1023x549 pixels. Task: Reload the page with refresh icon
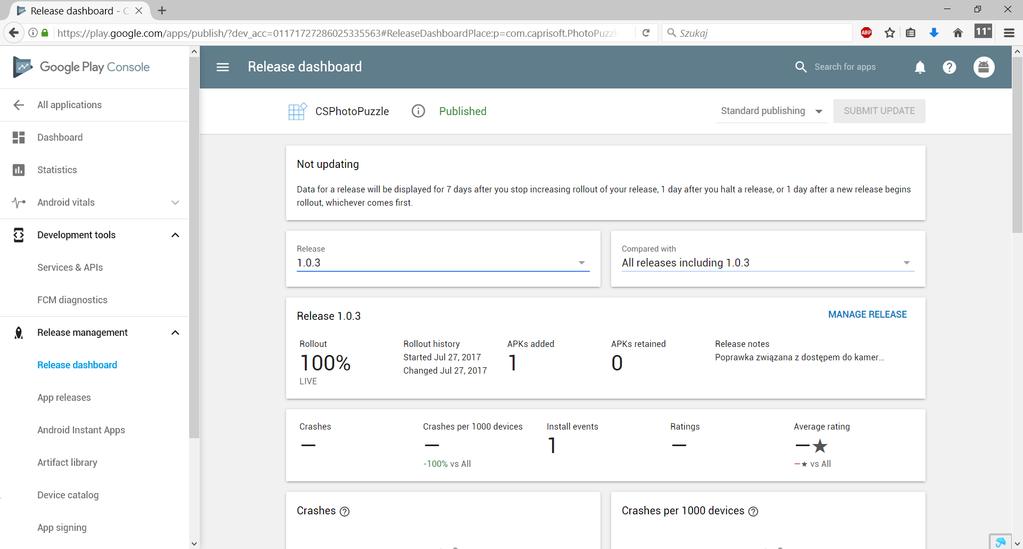point(645,33)
